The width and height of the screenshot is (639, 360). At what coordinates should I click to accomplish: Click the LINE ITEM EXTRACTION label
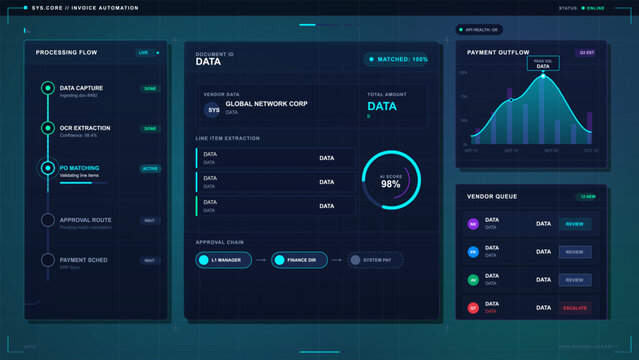(x=227, y=138)
